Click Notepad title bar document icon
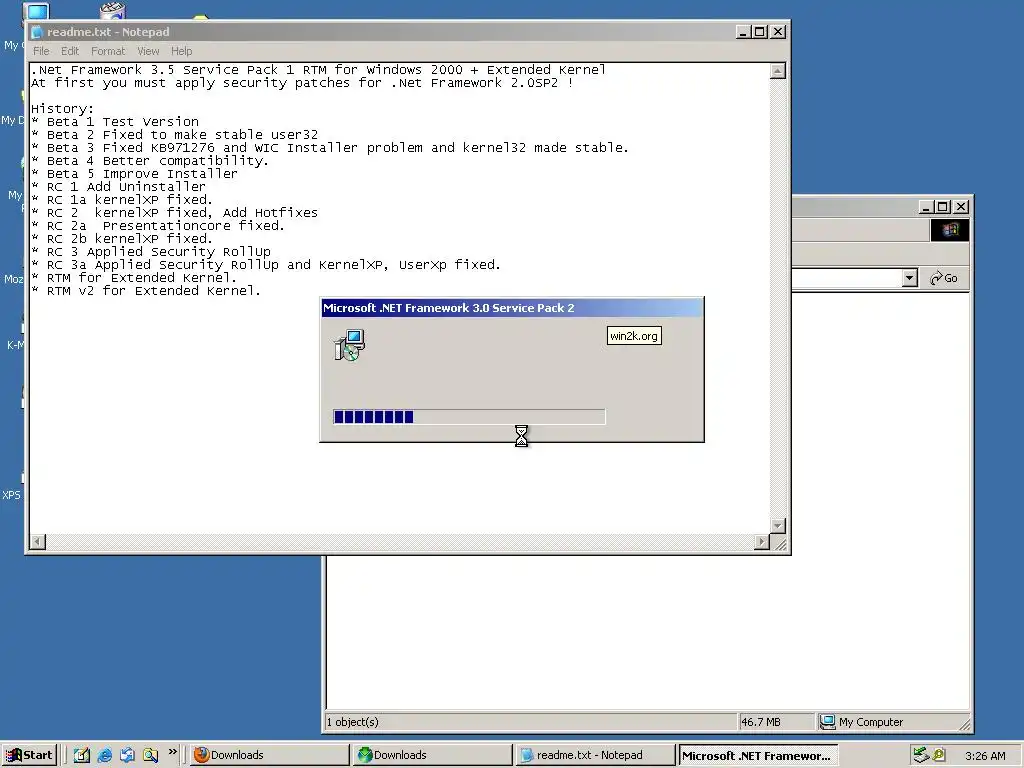The height and width of the screenshot is (768, 1024). [37, 32]
